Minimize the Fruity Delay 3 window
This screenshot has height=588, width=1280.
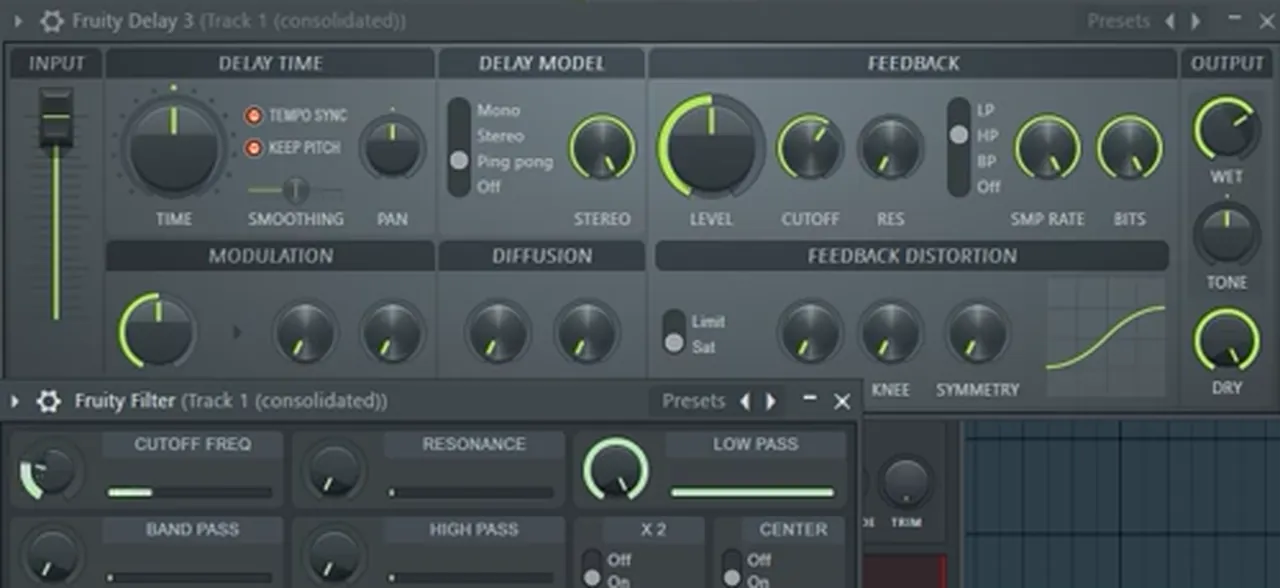pyautogui.click(x=1235, y=18)
